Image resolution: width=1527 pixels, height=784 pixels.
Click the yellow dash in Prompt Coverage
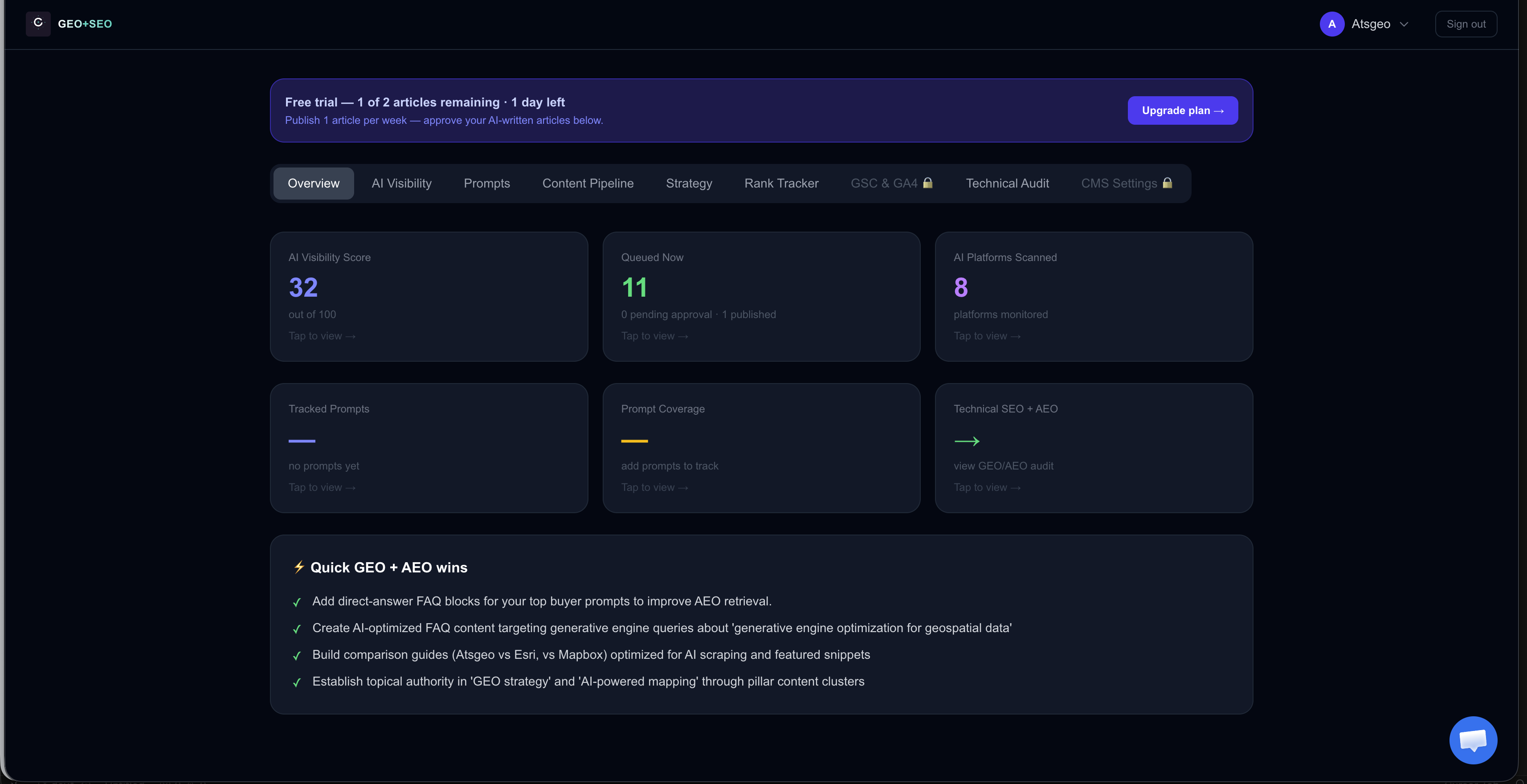coord(634,441)
